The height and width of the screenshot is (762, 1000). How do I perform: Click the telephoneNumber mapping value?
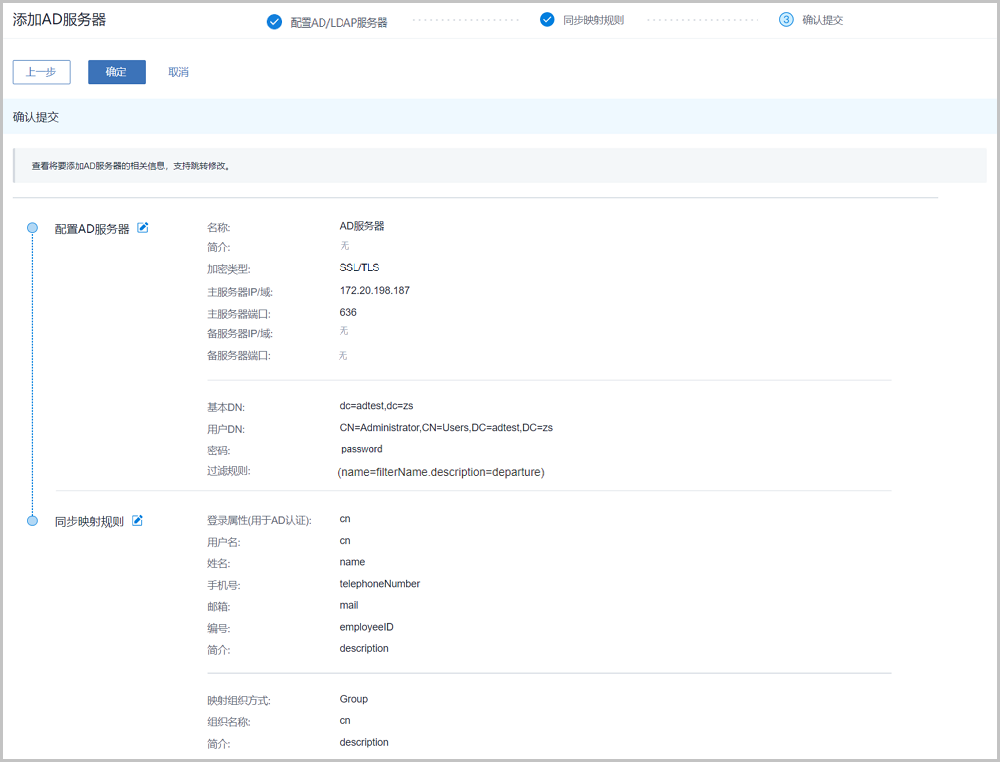[380, 584]
